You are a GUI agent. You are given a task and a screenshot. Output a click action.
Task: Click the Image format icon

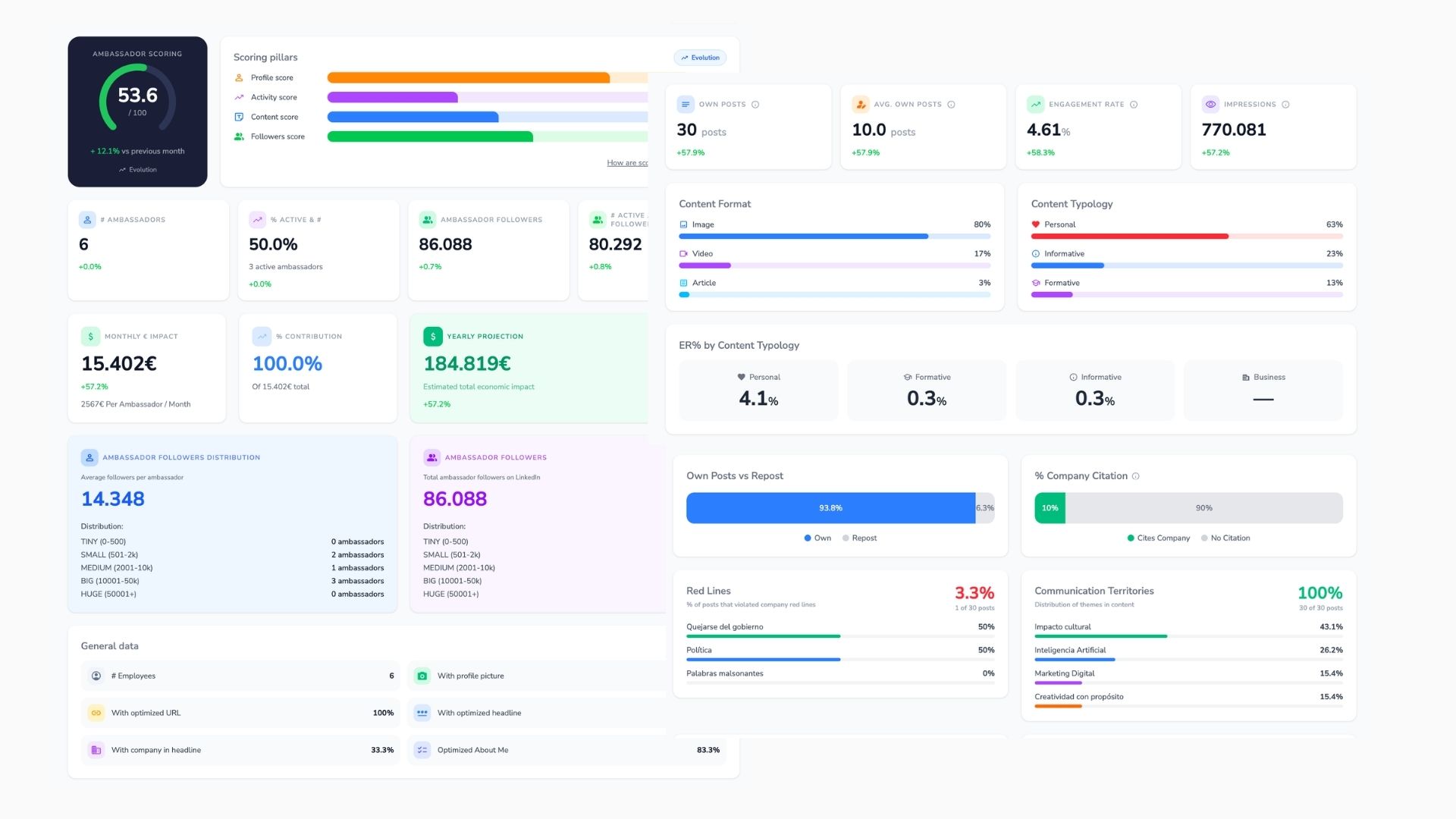click(x=683, y=224)
